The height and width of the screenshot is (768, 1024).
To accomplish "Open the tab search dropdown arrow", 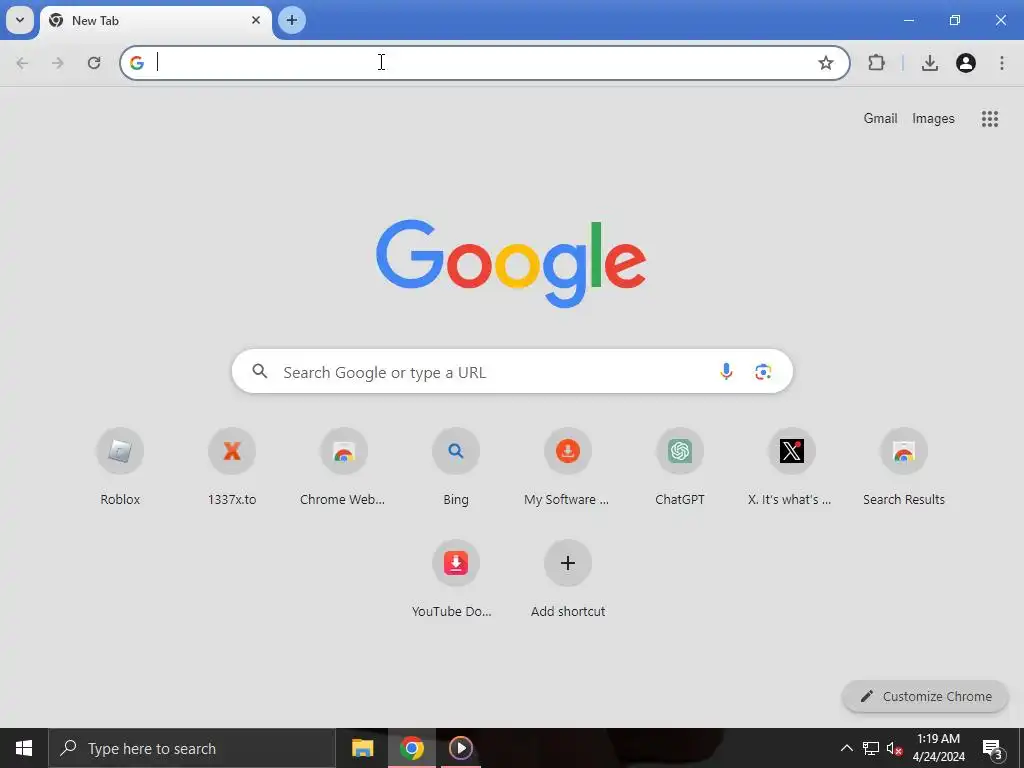I will (x=20, y=20).
